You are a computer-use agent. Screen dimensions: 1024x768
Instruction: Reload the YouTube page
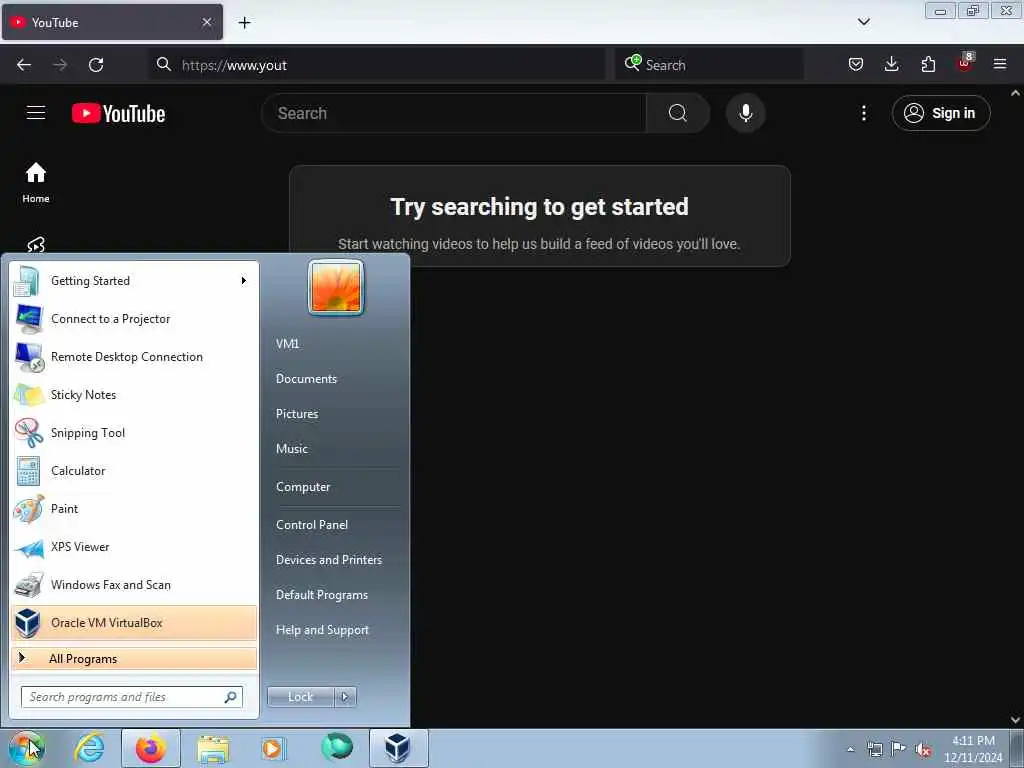96,65
